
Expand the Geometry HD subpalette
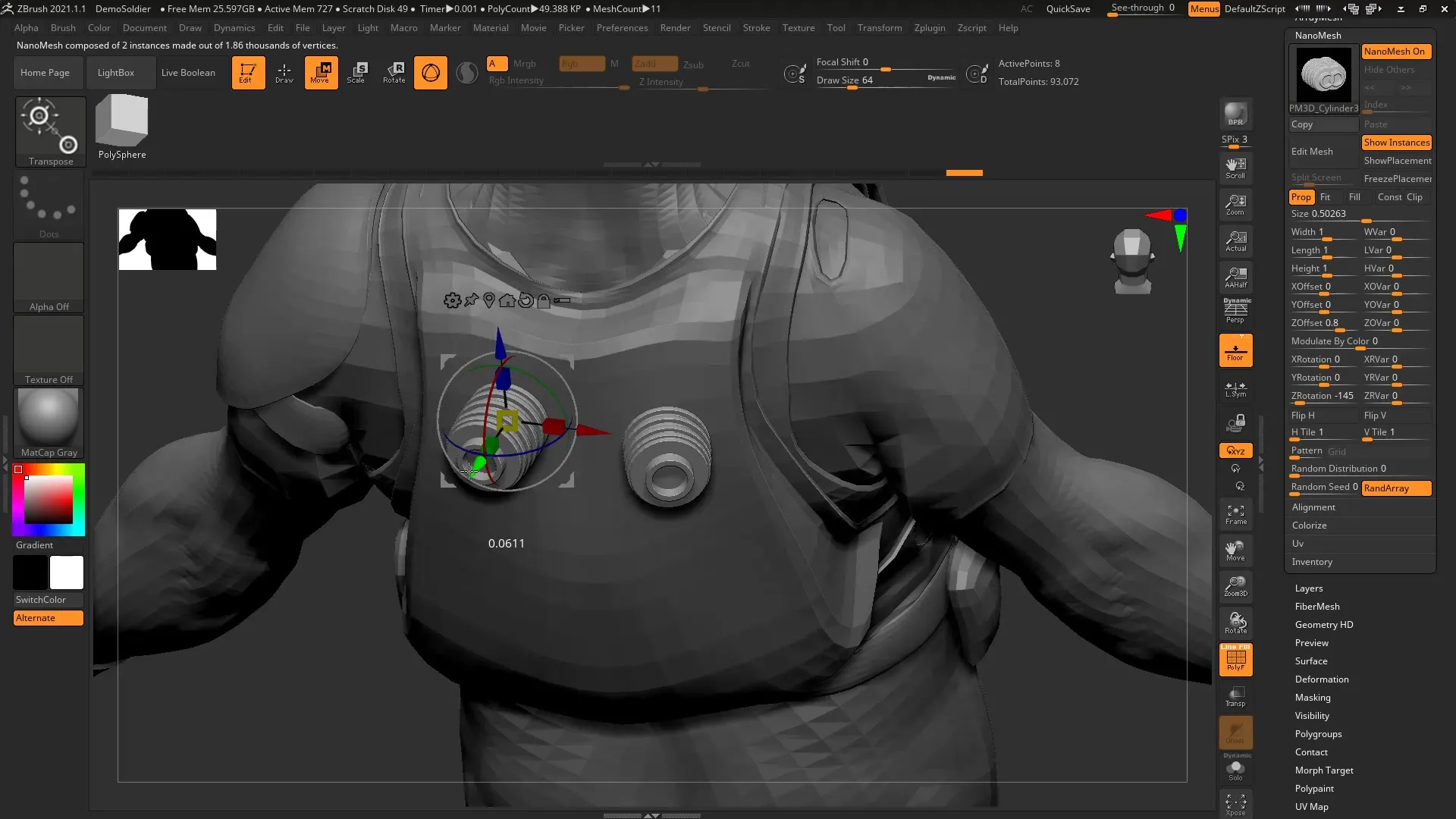click(x=1324, y=625)
